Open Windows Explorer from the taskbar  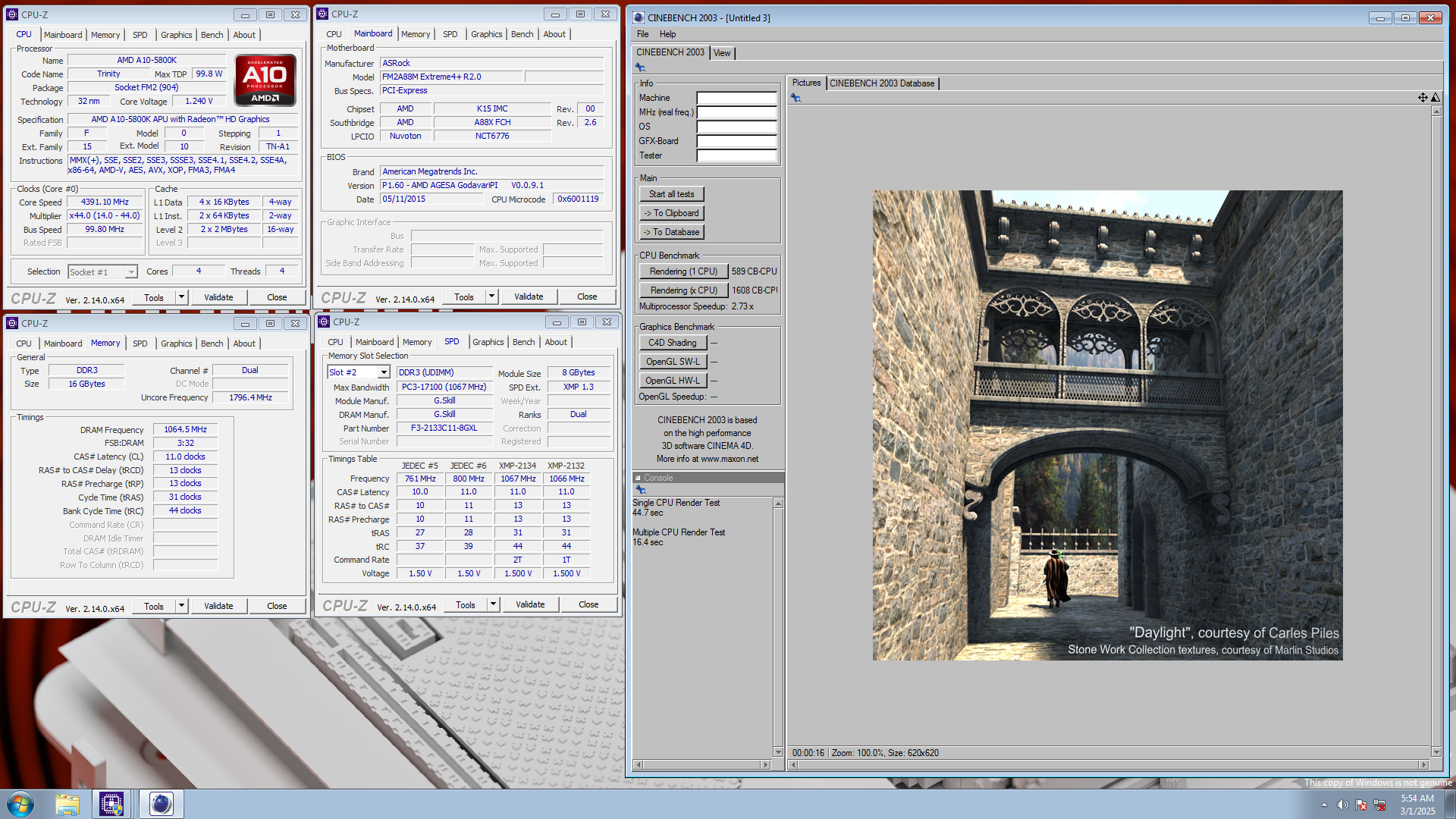[x=67, y=804]
